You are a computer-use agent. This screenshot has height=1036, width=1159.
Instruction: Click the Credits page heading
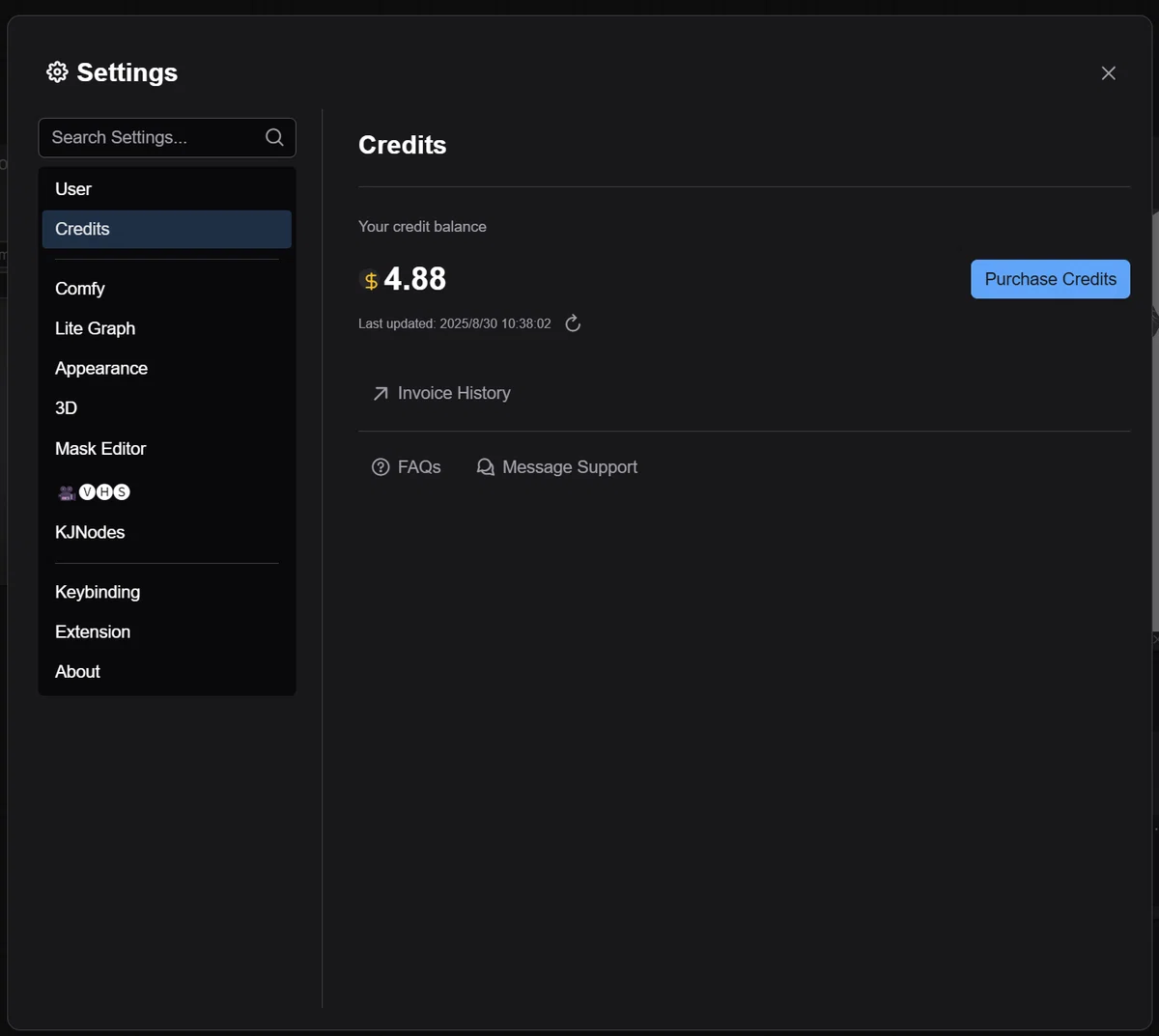click(403, 145)
